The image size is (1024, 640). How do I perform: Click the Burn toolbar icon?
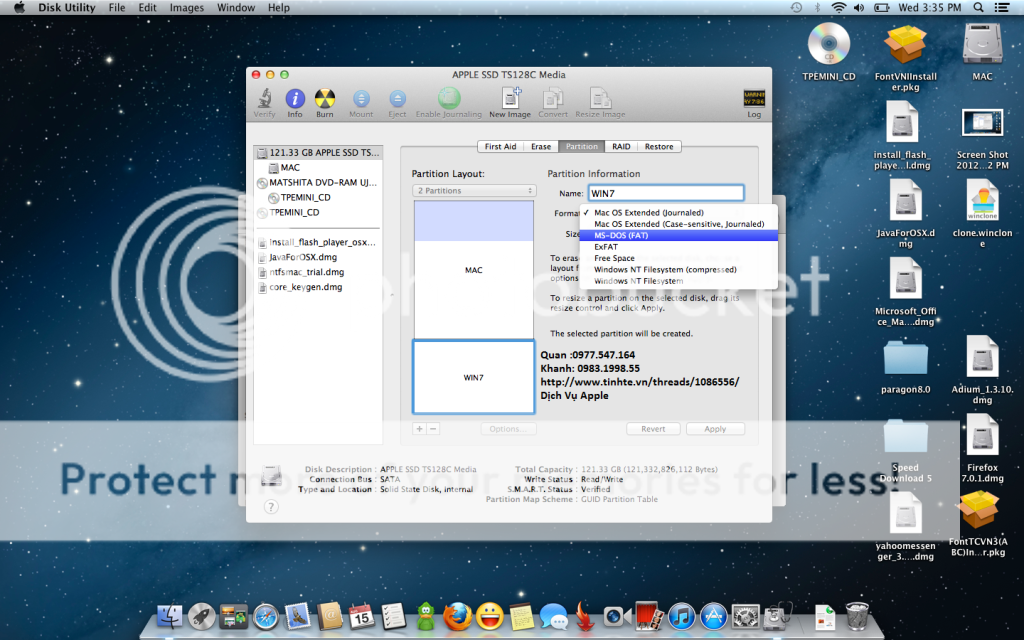[x=324, y=98]
